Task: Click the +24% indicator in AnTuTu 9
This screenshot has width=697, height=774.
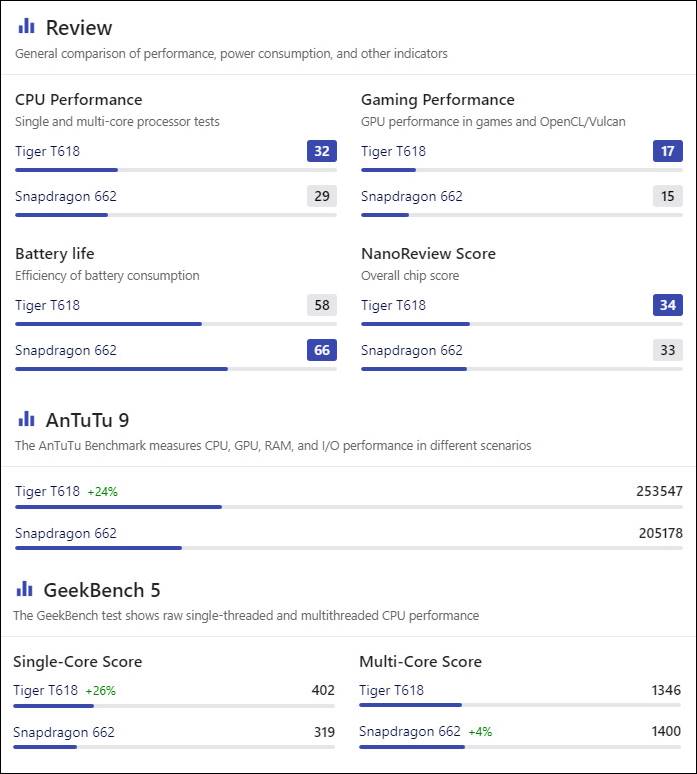Action: (102, 492)
